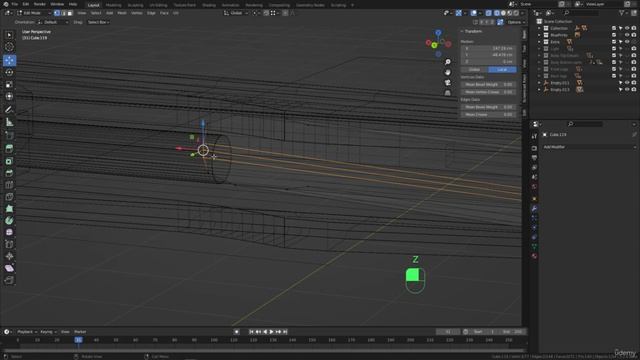
Task: Switch to the Modeling workspace tab
Action: (113, 5)
